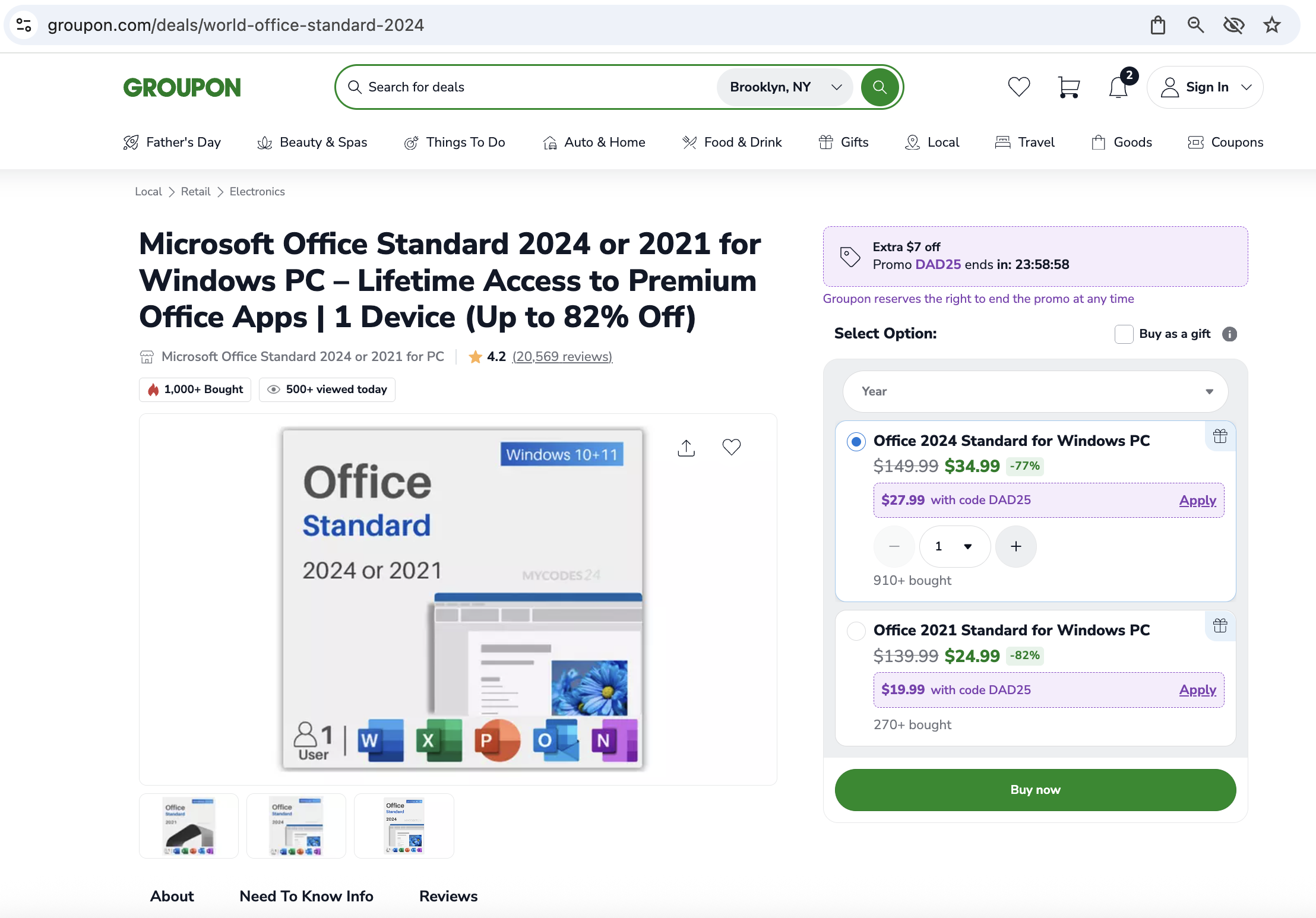1316x918 pixels.
Task: Select the second product thumbnail
Action: (296, 826)
